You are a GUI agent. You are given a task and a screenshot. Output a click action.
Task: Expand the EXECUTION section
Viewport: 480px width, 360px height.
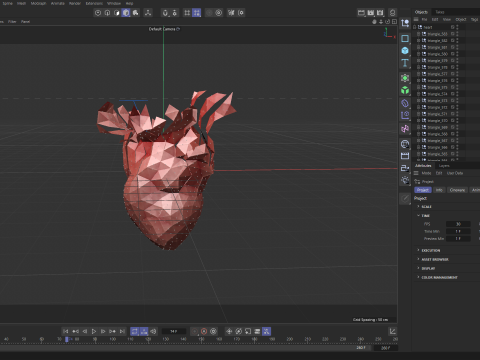pyautogui.click(x=418, y=250)
